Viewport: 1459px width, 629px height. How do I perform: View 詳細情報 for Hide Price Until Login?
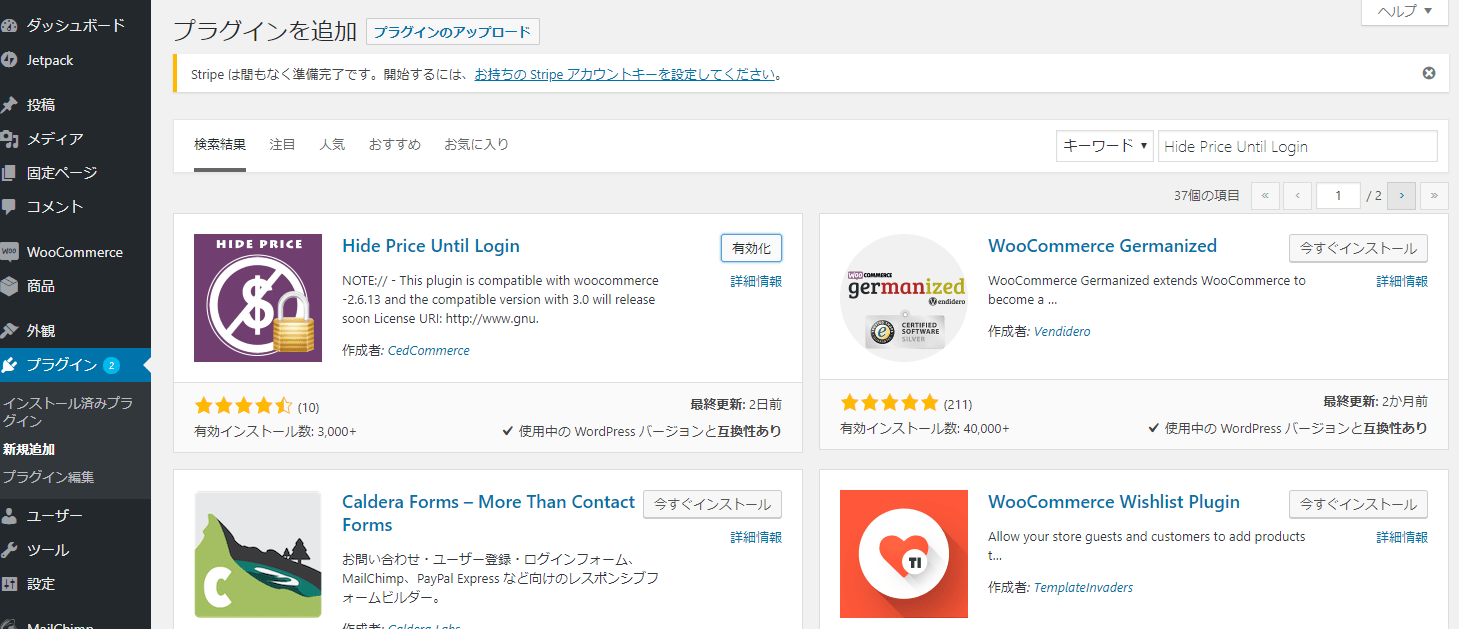[756, 281]
